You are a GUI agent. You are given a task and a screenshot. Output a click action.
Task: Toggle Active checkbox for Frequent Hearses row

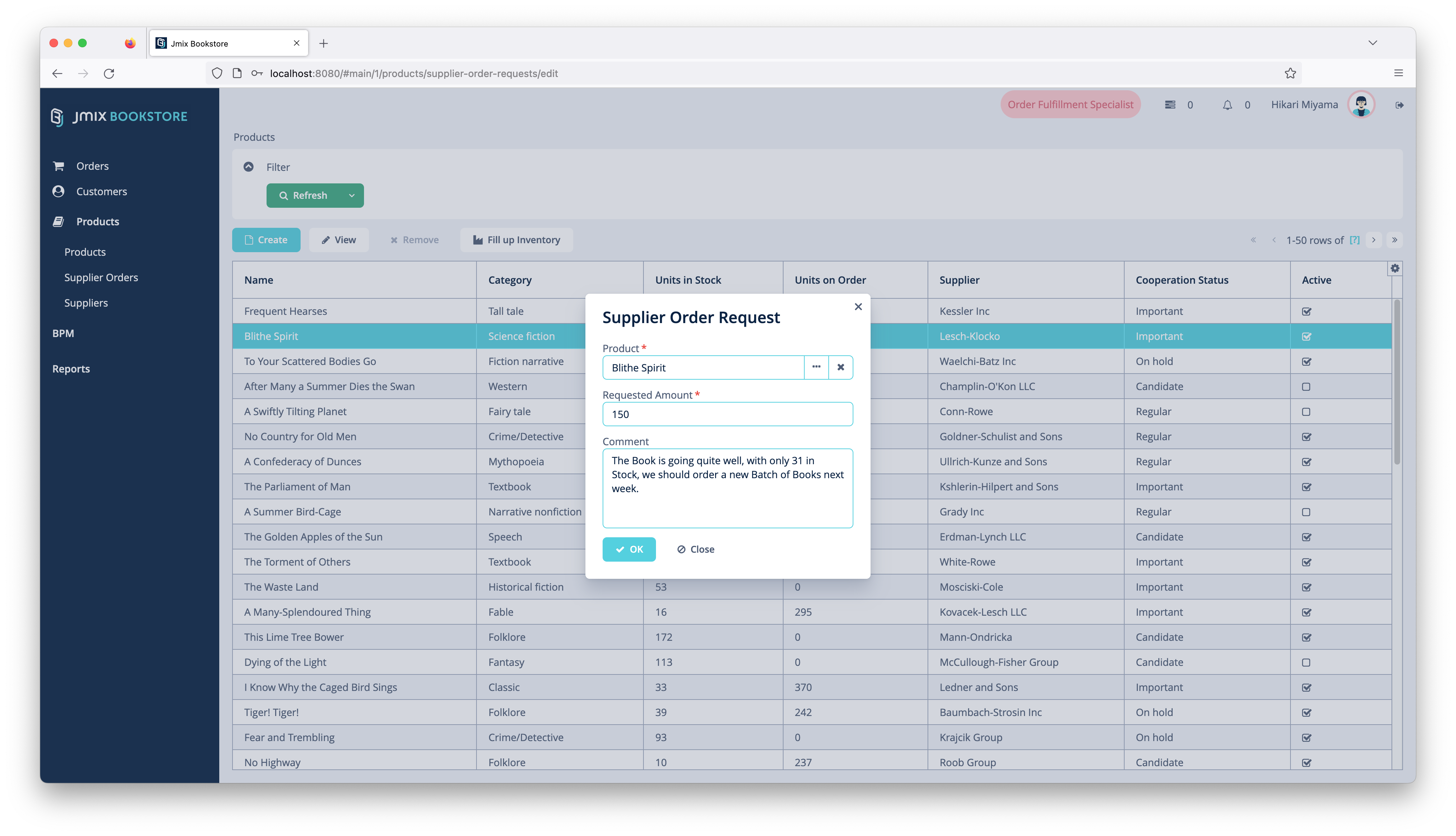tap(1306, 311)
